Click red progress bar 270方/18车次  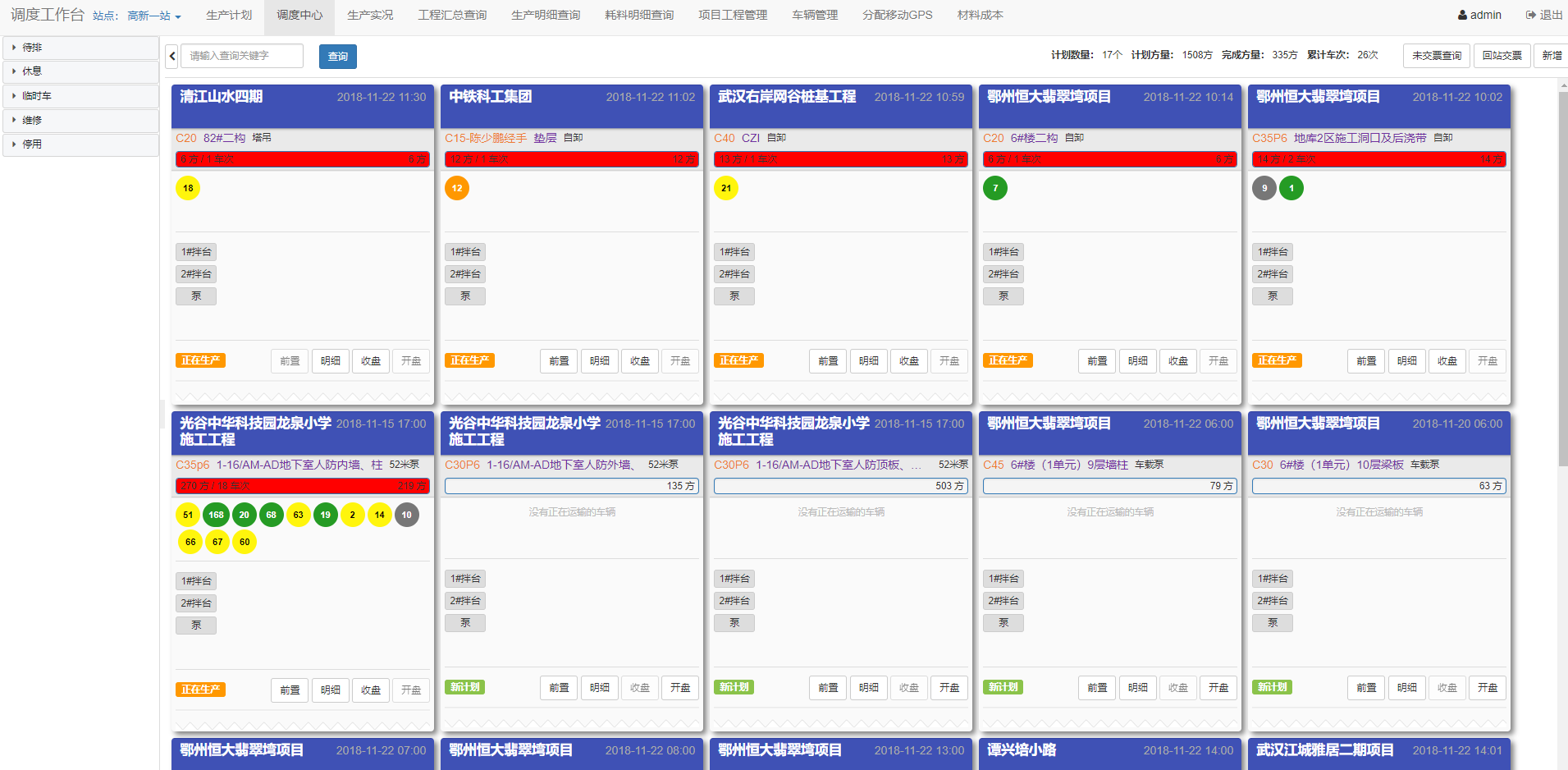[303, 486]
